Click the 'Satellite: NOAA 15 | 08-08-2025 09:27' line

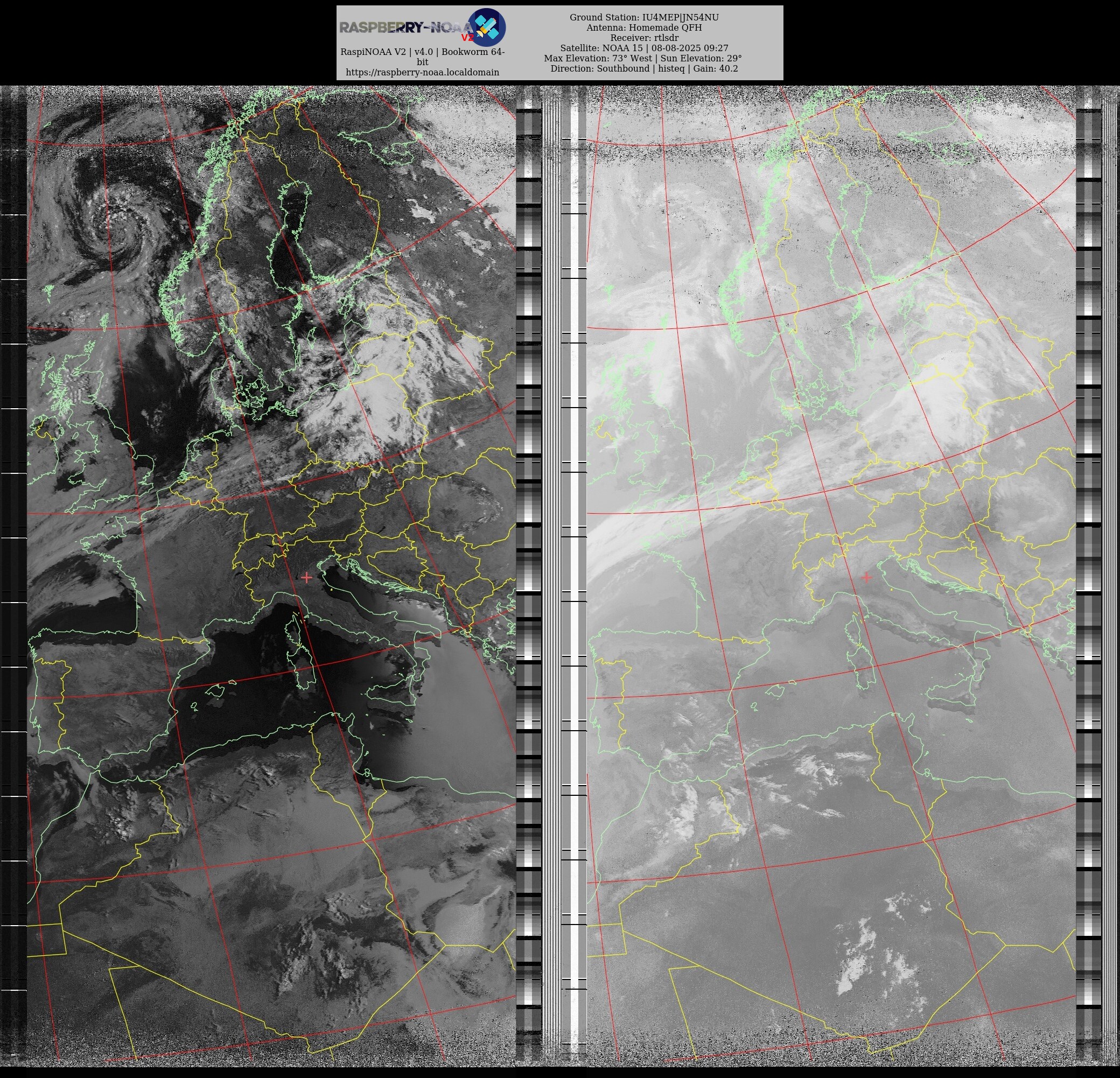coord(644,48)
